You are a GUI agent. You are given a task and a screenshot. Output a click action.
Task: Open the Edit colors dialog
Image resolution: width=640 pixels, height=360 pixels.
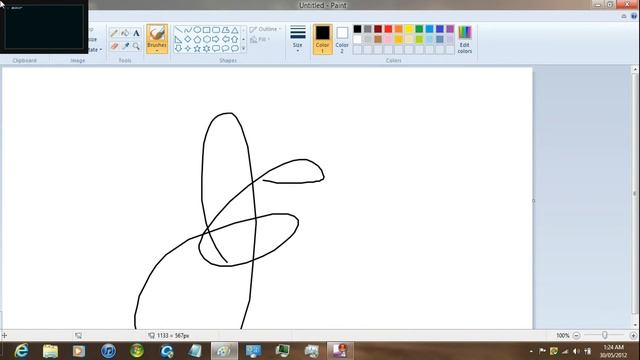pos(464,39)
